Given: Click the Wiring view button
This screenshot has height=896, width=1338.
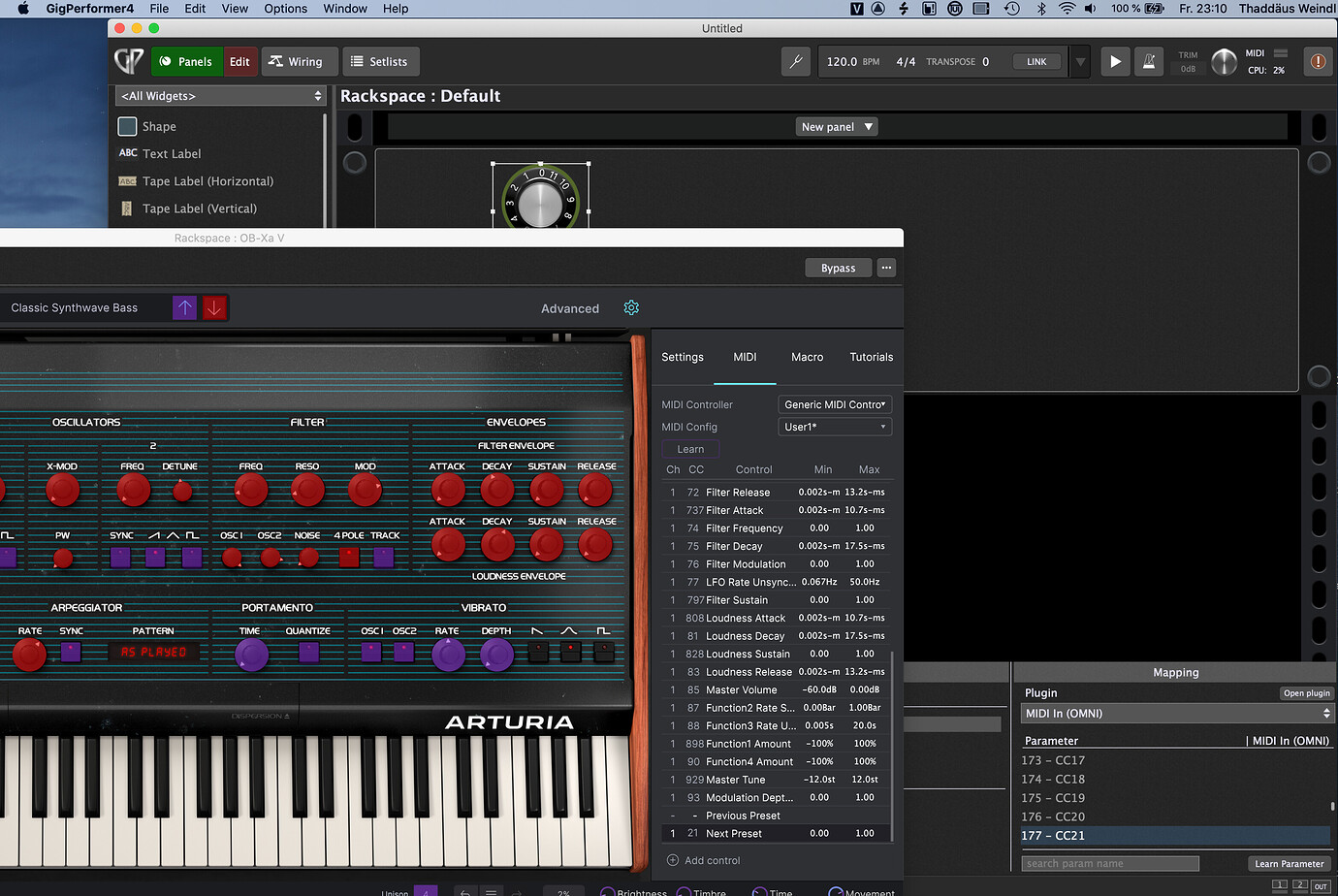Looking at the screenshot, I should click(299, 61).
